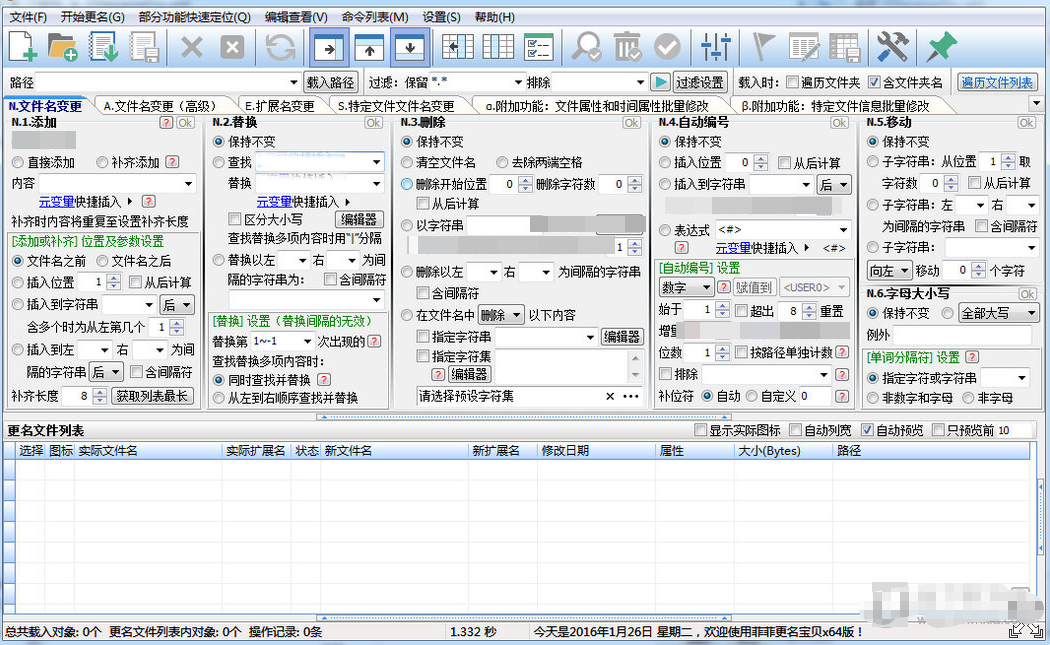Toggle the 自动列宽 checkbox
This screenshot has height=645, width=1050.
[x=795, y=430]
